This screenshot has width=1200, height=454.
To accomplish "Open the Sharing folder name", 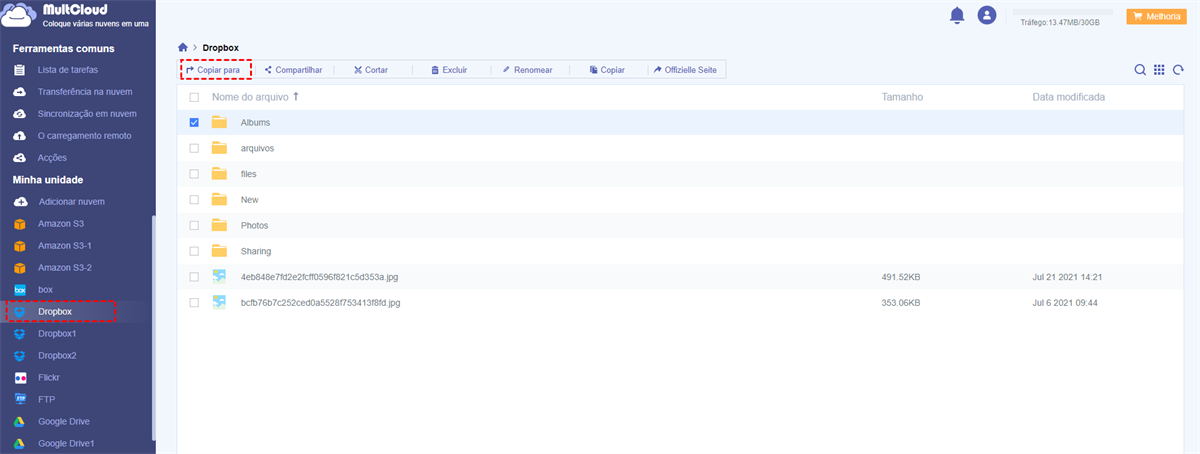I will (x=256, y=251).
